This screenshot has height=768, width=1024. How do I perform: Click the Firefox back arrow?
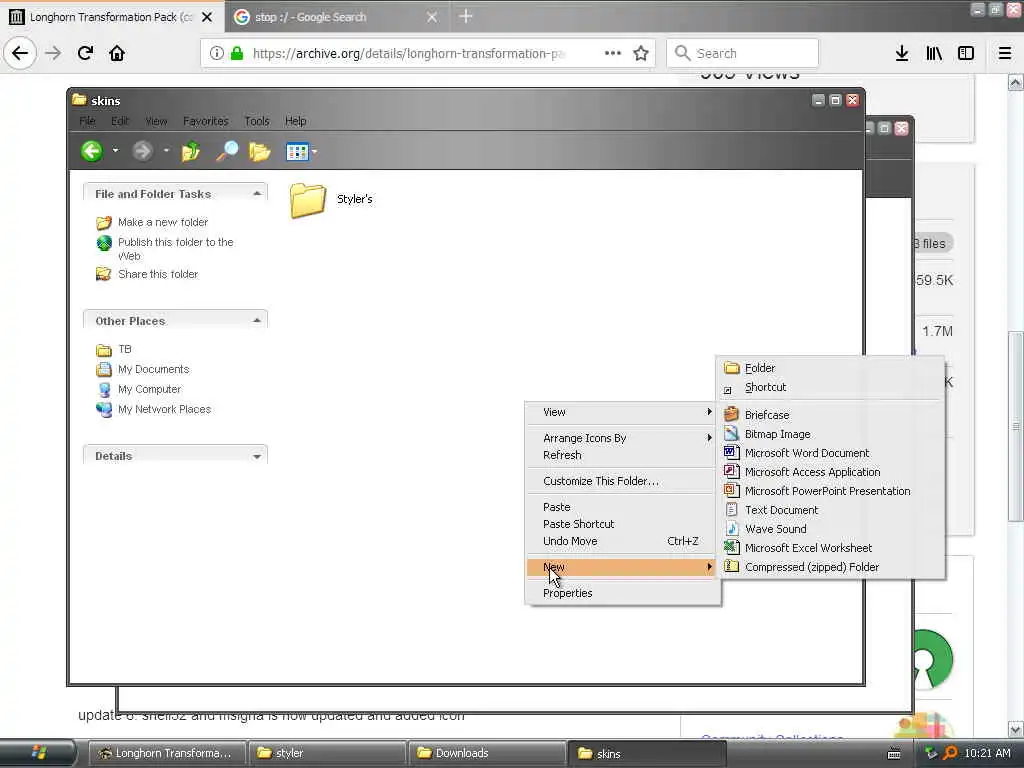coord(20,53)
